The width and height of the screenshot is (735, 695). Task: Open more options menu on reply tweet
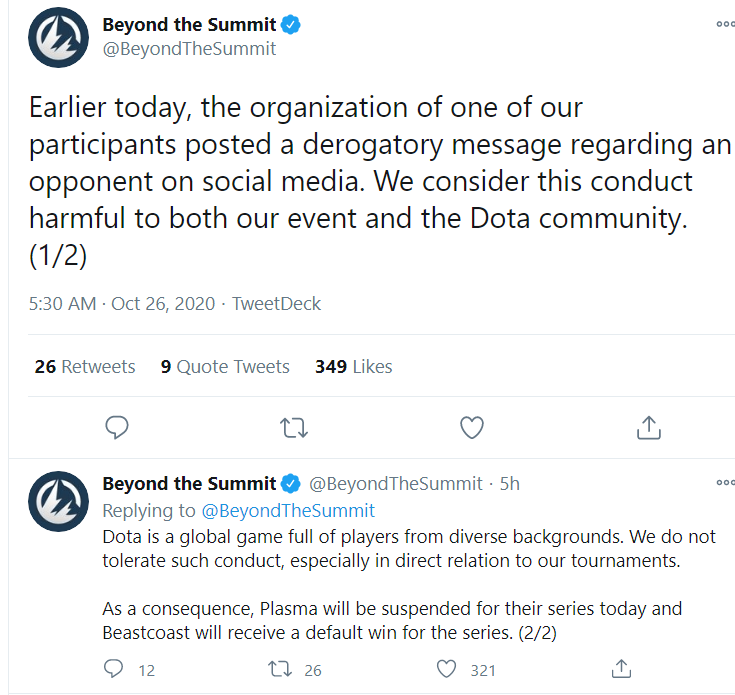coord(725,484)
